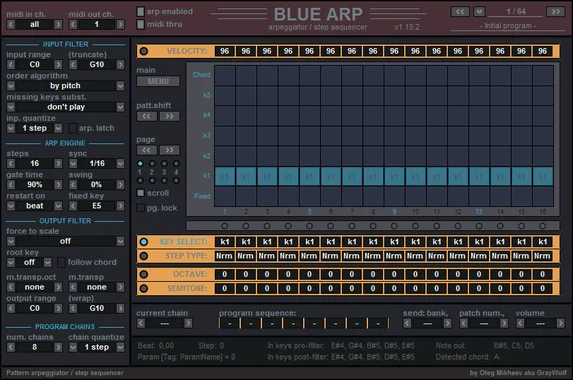Increase truncate G10 with right arrow
Screen dimensions: 573x380
point(120,65)
